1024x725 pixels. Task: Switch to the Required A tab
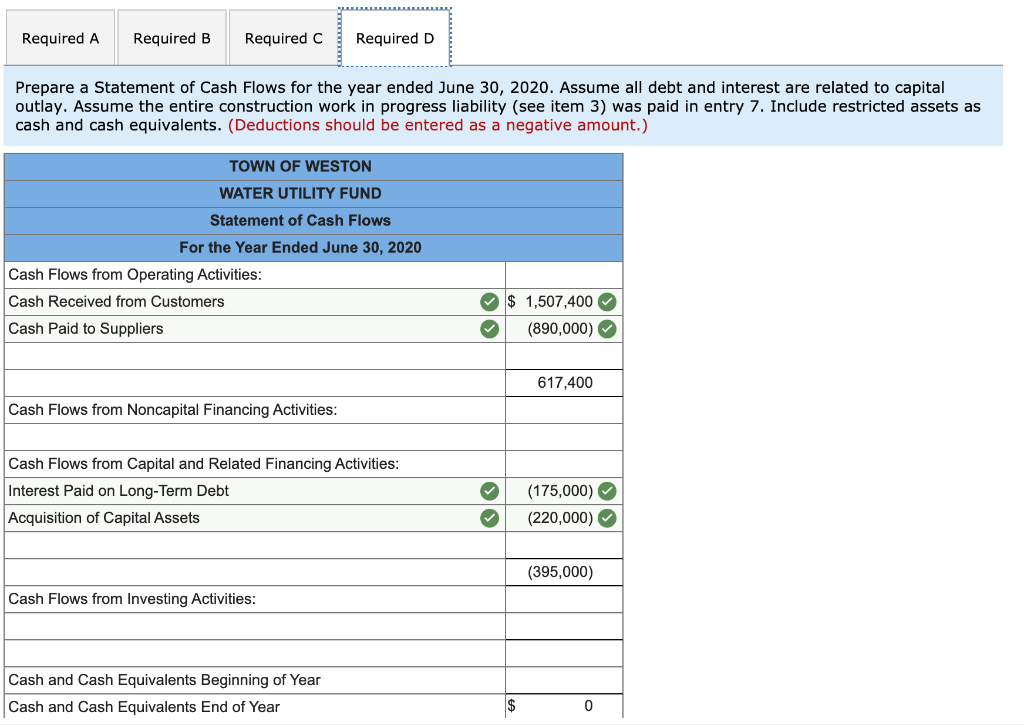click(x=60, y=37)
